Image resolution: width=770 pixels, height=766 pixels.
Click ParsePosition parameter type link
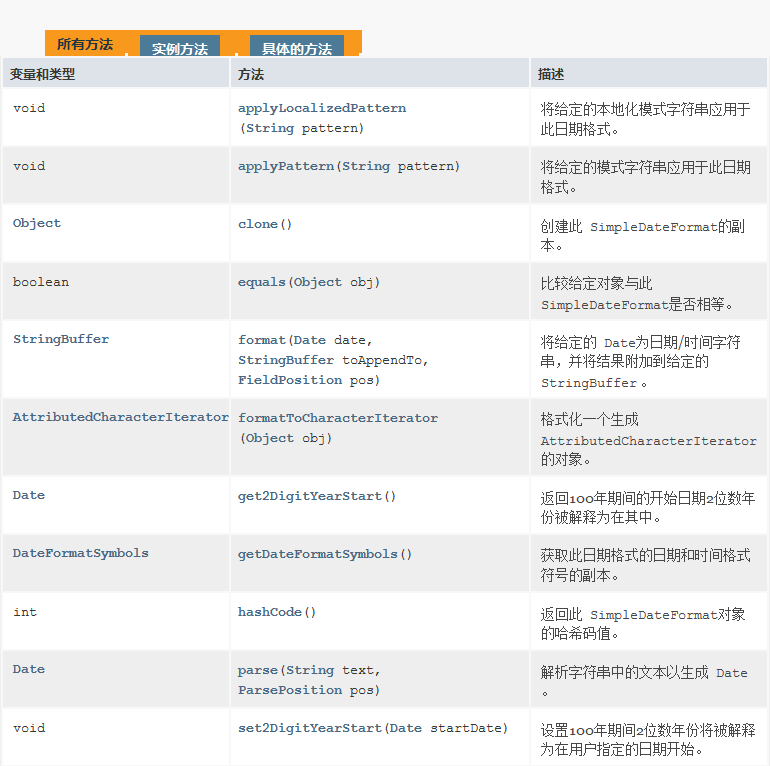click(290, 690)
